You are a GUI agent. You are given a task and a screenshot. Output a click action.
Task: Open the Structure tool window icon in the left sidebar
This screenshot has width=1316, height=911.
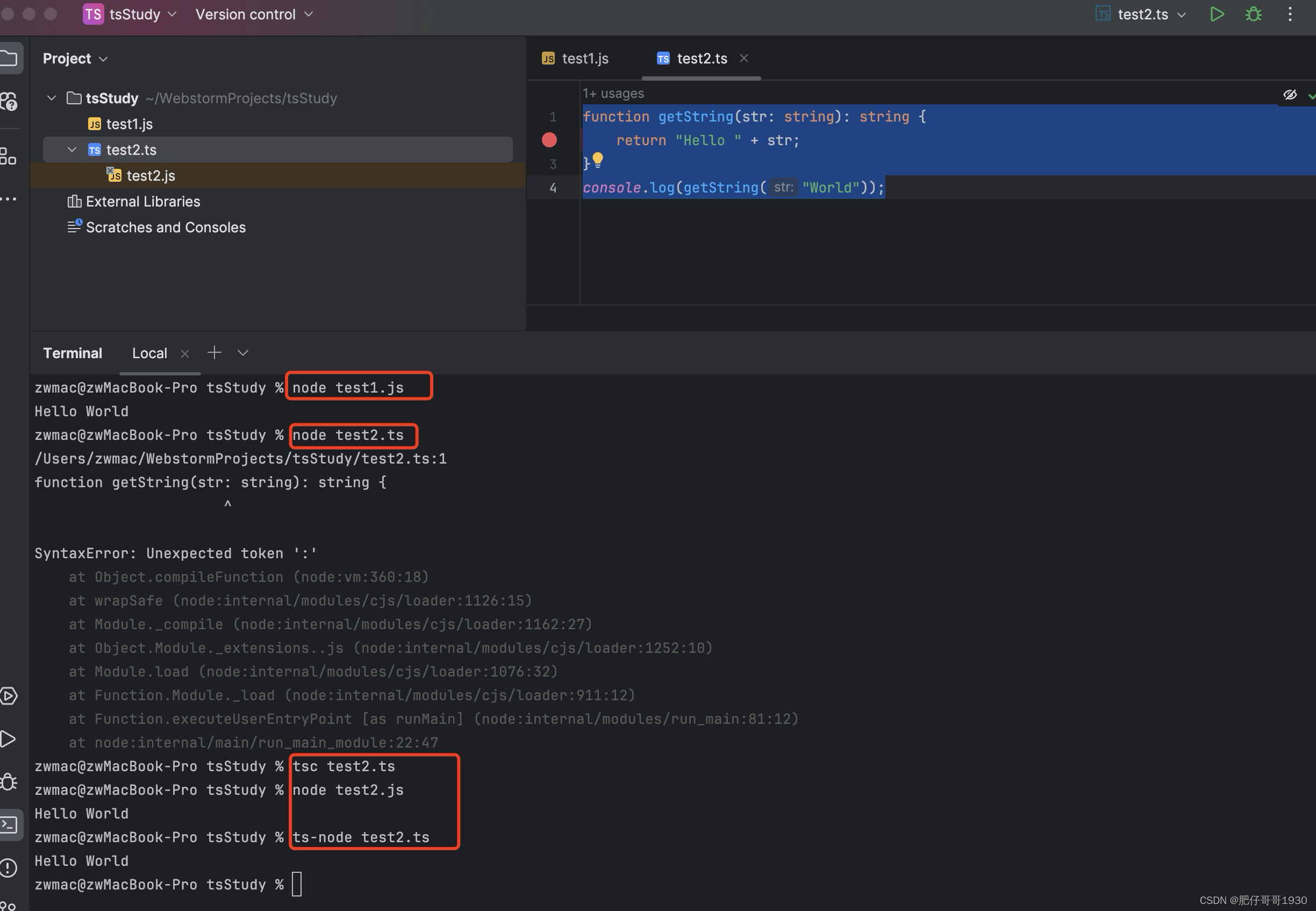[8, 156]
